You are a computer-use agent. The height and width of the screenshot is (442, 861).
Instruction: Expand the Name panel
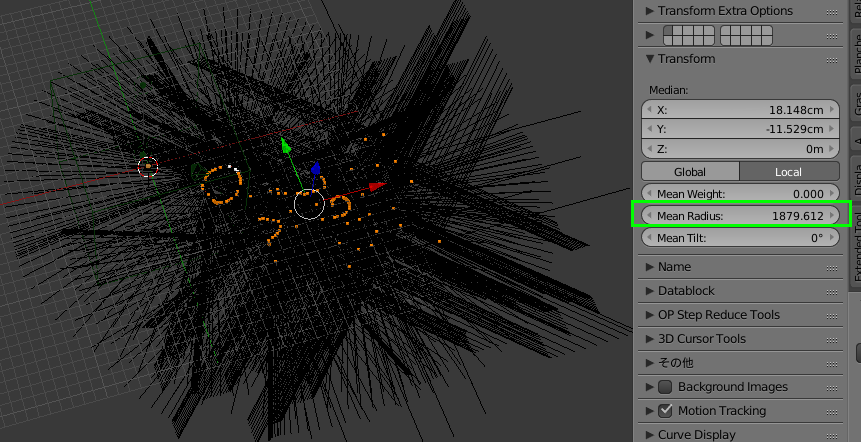pyautogui.click(x=650, y=267)
